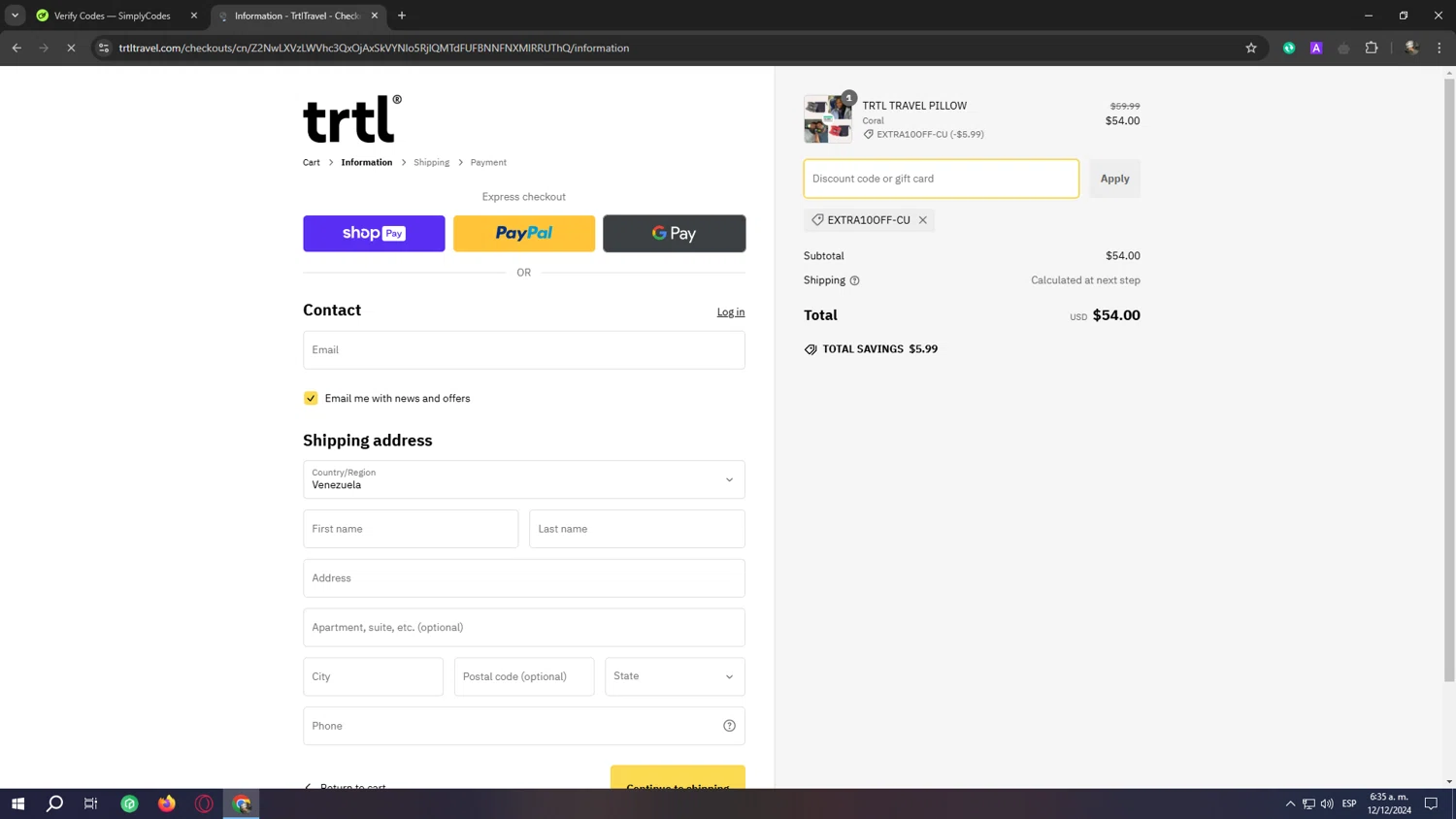1456x819 pixels.
Task: Click Return to cart link
Action: [x=345, y=785]
